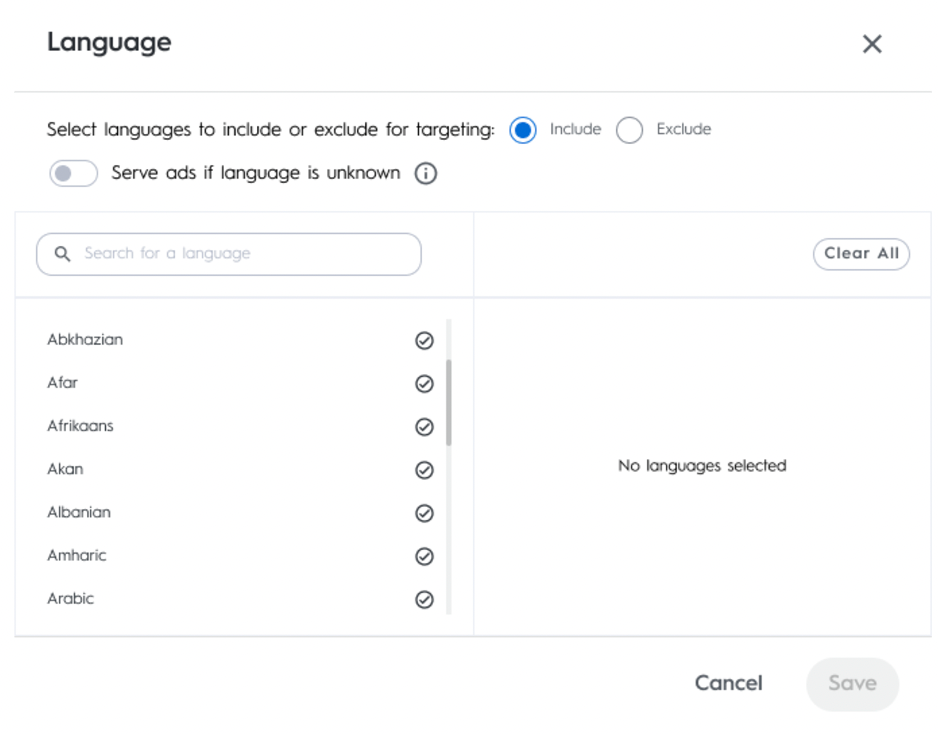The image size is (938, 734).
Task: Select Amharic using its checkmark icon
Action: tap(424, 556)
